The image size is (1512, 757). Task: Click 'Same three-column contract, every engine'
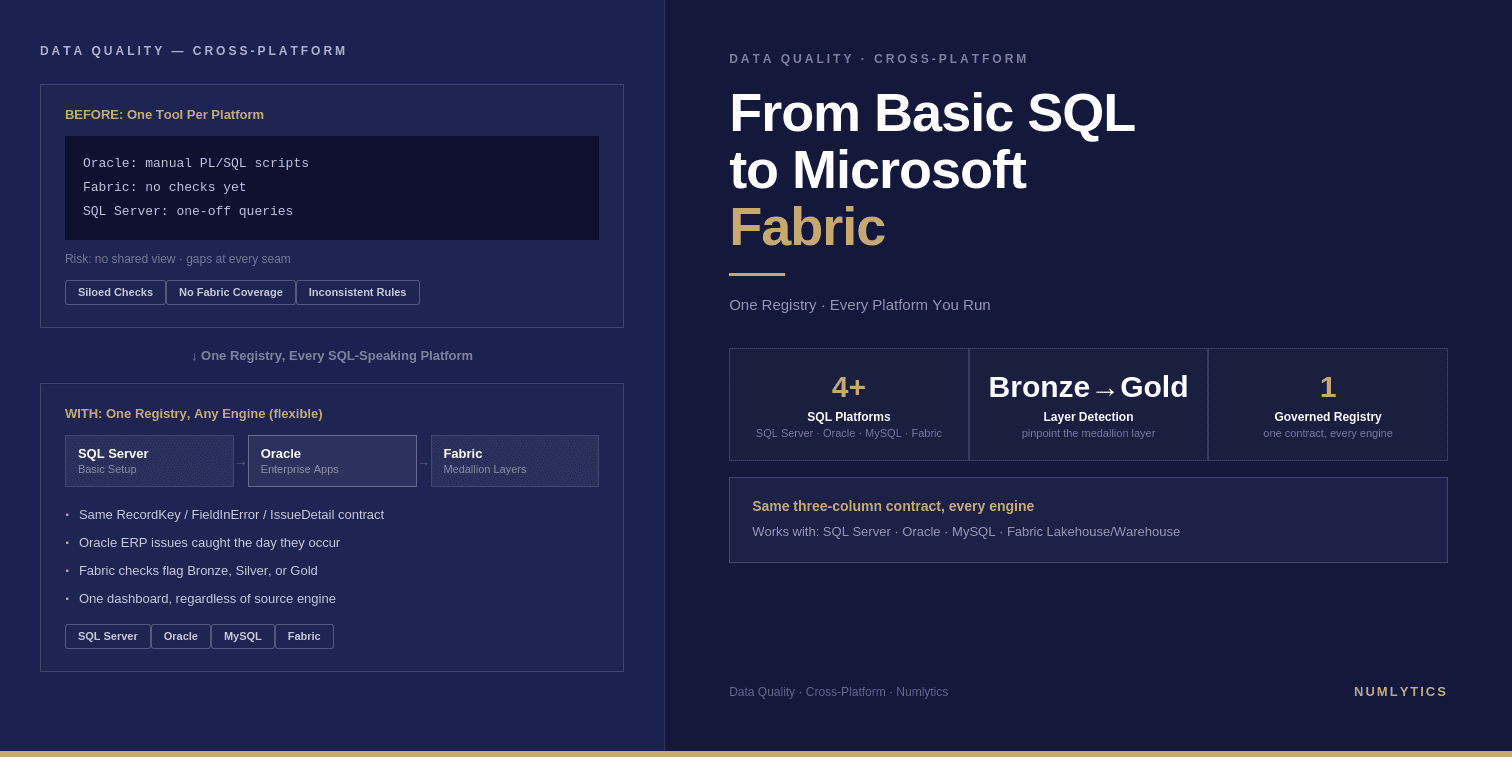893,506
